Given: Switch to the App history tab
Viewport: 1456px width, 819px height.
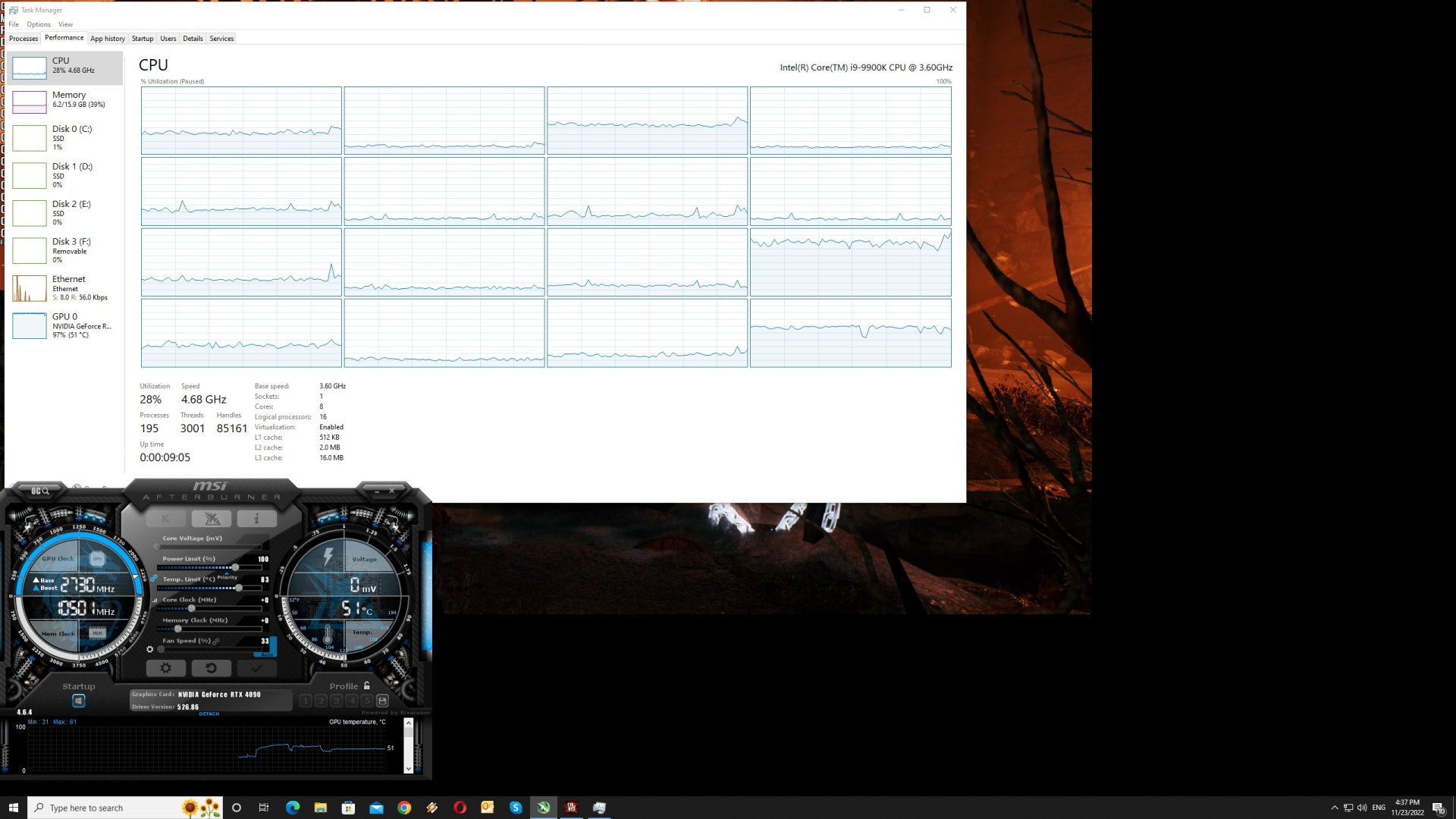Looking at the screenshot, I should [x=107, y=39].
